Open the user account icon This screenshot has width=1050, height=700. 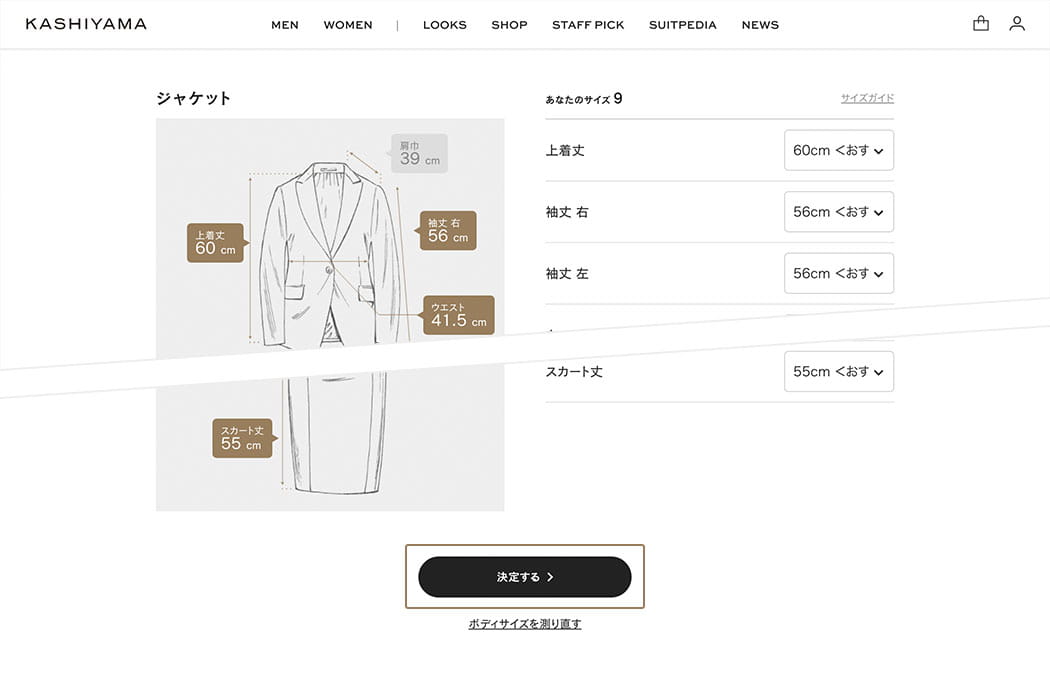click(1017, 24)
